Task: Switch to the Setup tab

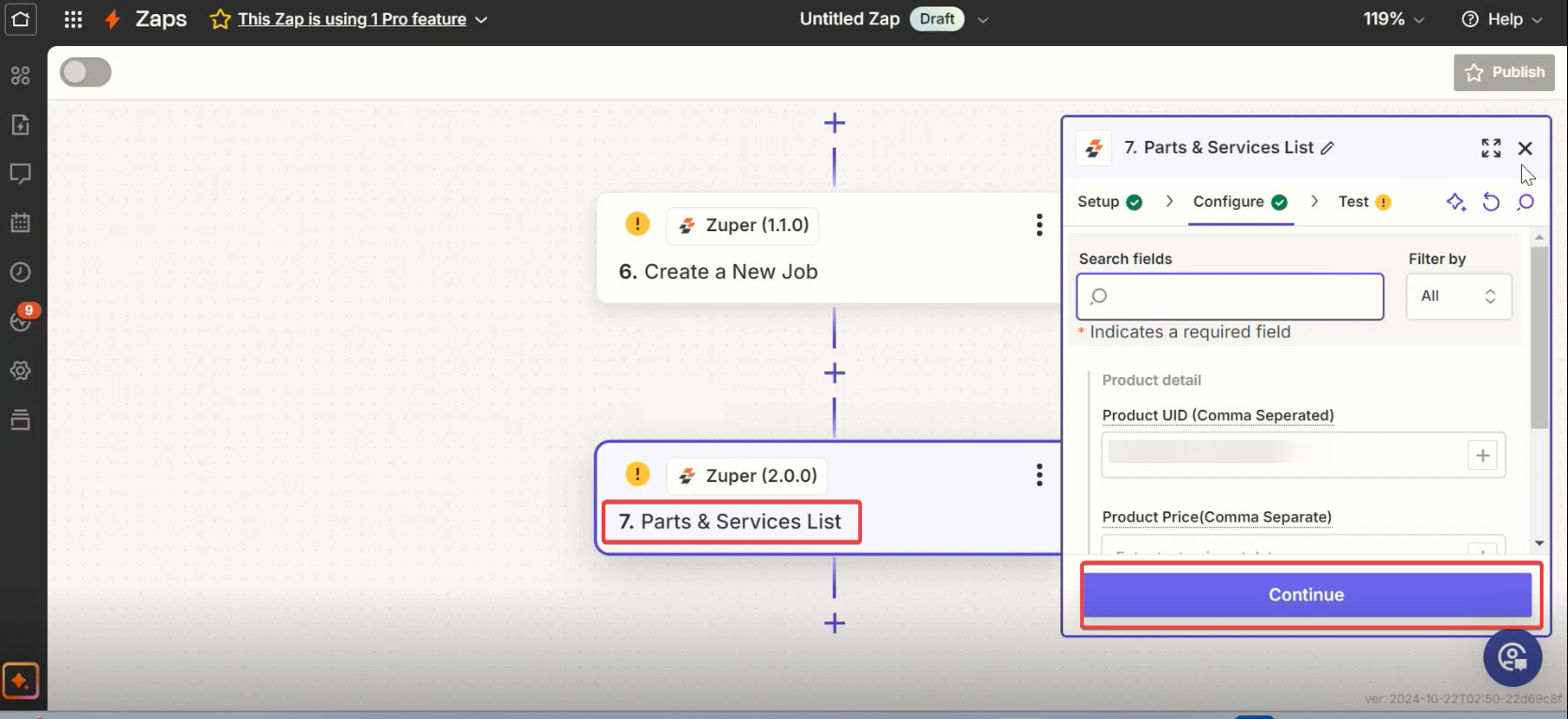Action: pos(1109,202)
